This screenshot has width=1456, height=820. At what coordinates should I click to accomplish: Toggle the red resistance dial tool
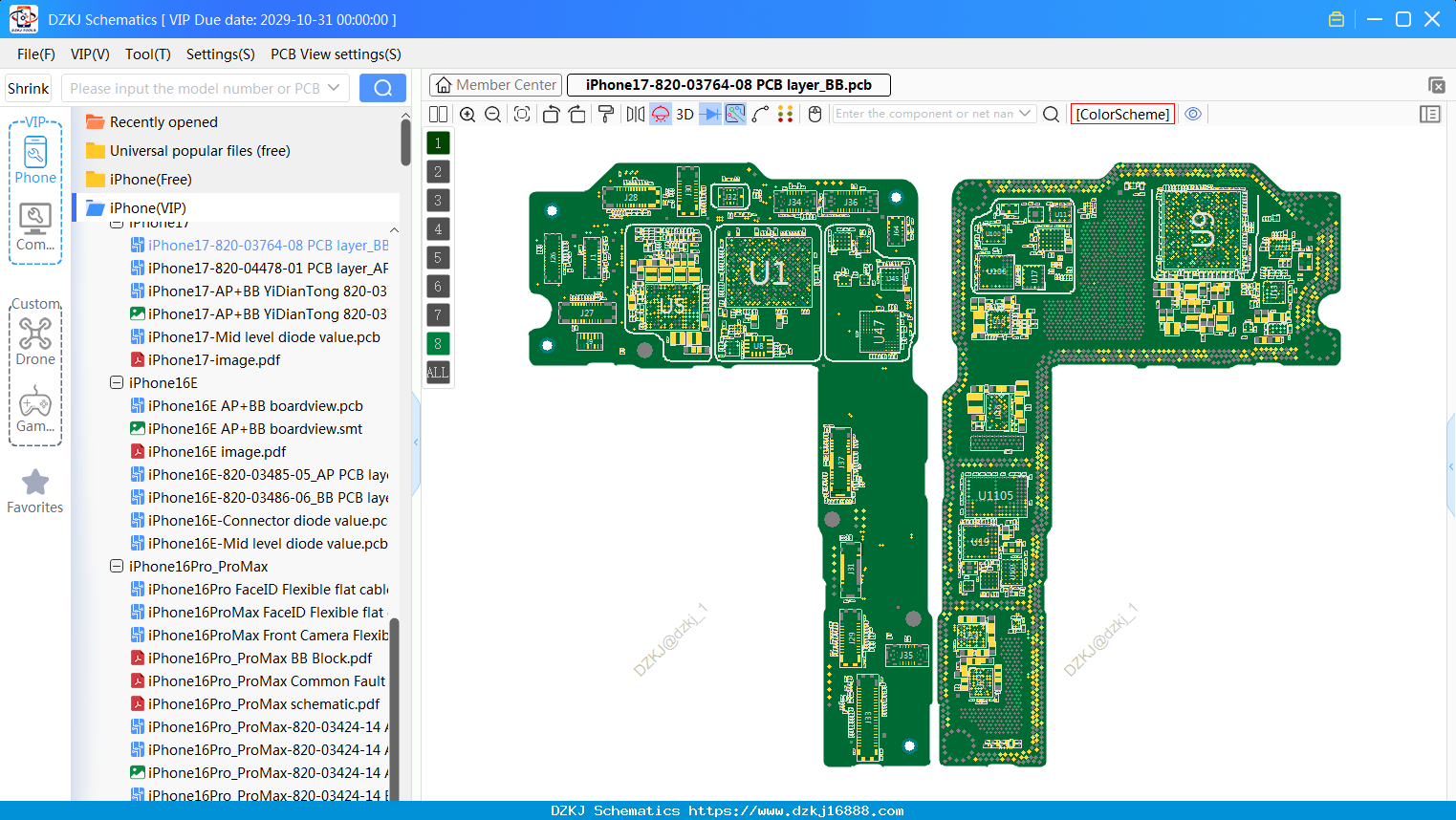tap(661, 114)
